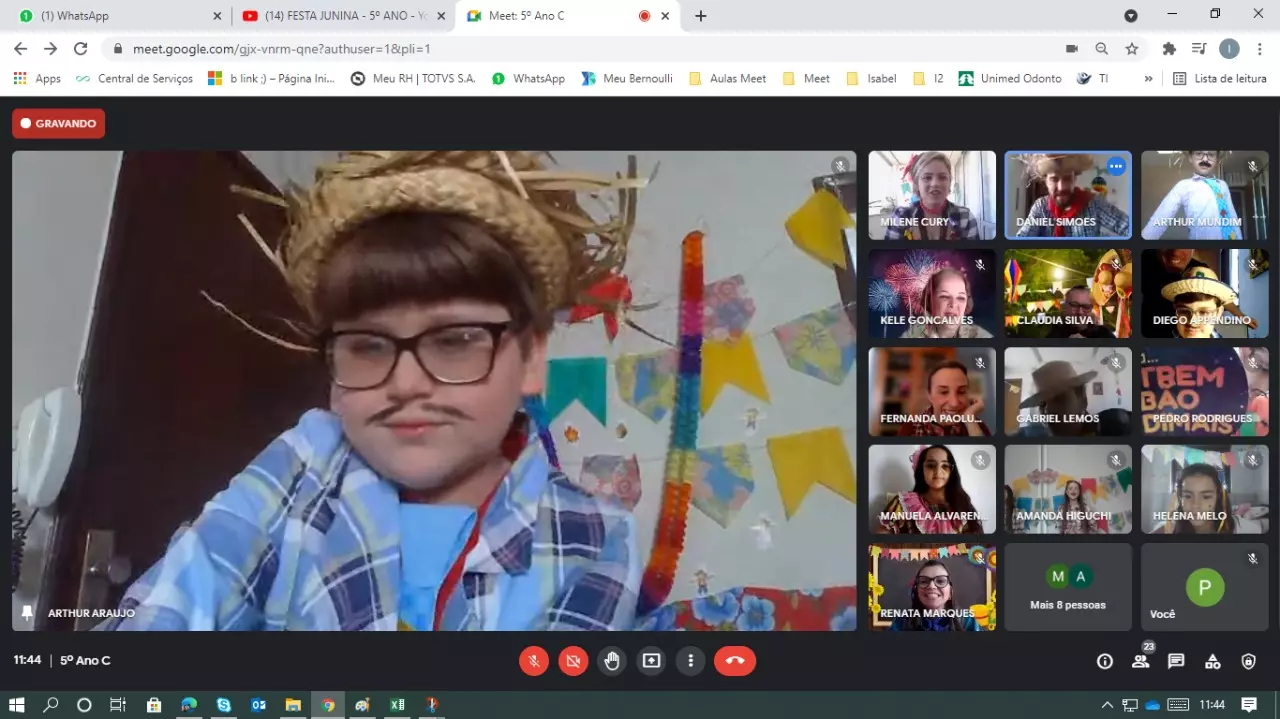Unmute the microphone
Viewport: 1280px width, 719px height.
(x=534, y=661)
